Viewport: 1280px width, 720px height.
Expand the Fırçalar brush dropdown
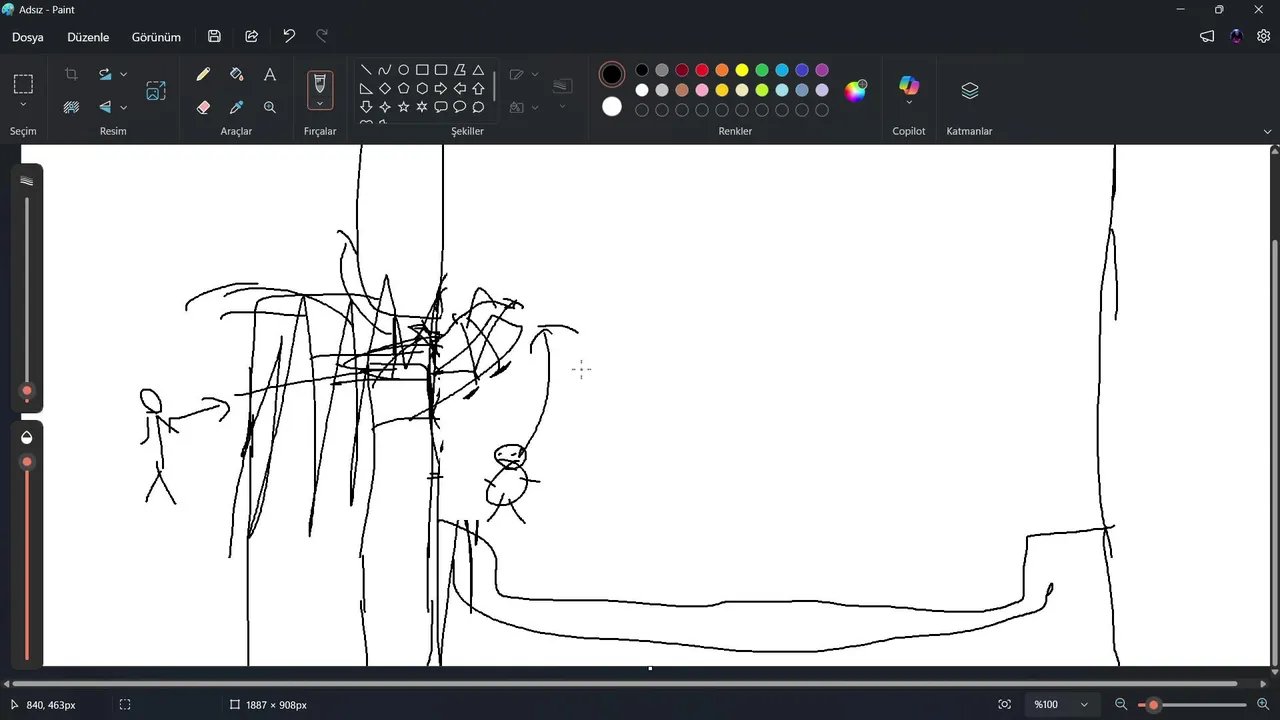click(320, 103)
